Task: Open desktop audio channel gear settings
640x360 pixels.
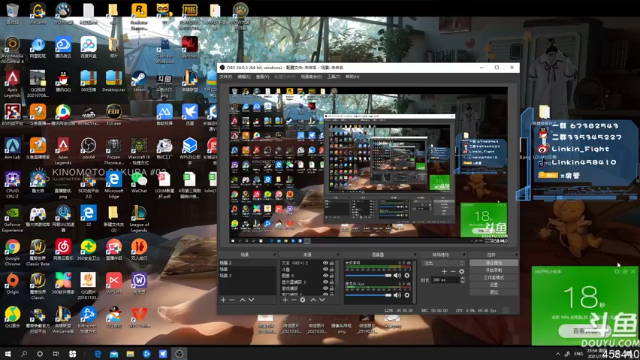Action: (407, 276)
